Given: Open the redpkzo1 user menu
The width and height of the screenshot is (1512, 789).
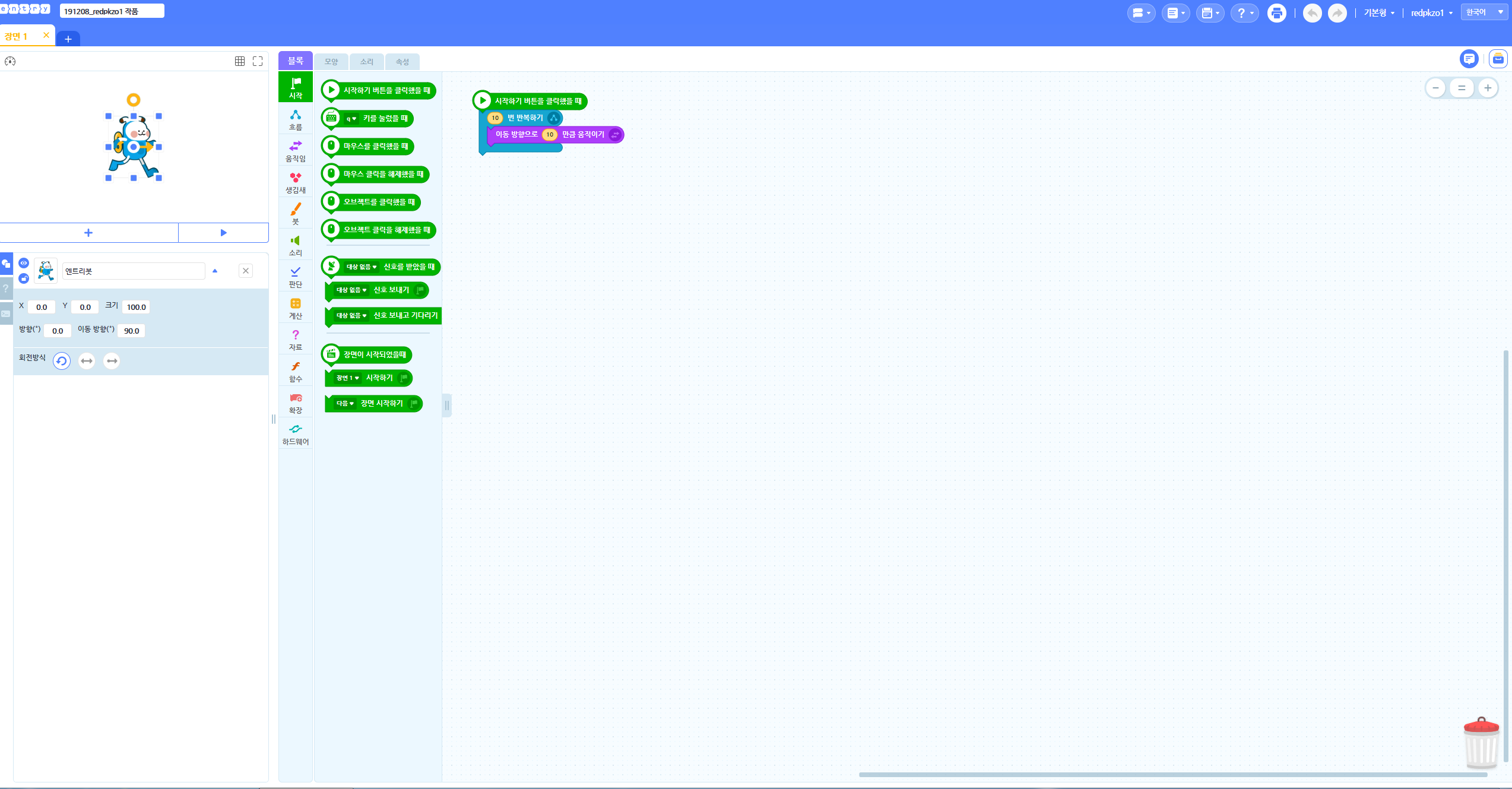Looking at the screenshot, I should 1431,13.
